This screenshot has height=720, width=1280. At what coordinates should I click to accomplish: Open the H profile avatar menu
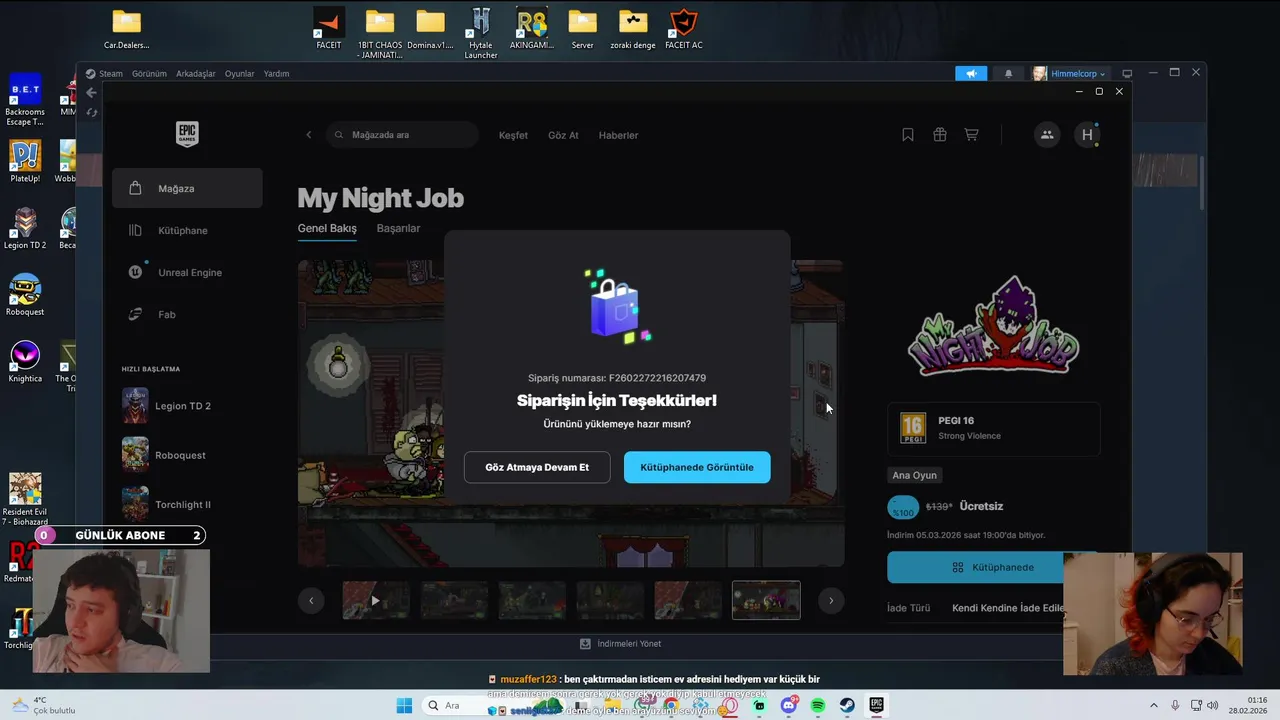pyautogui.click(x=1087, y=135)
